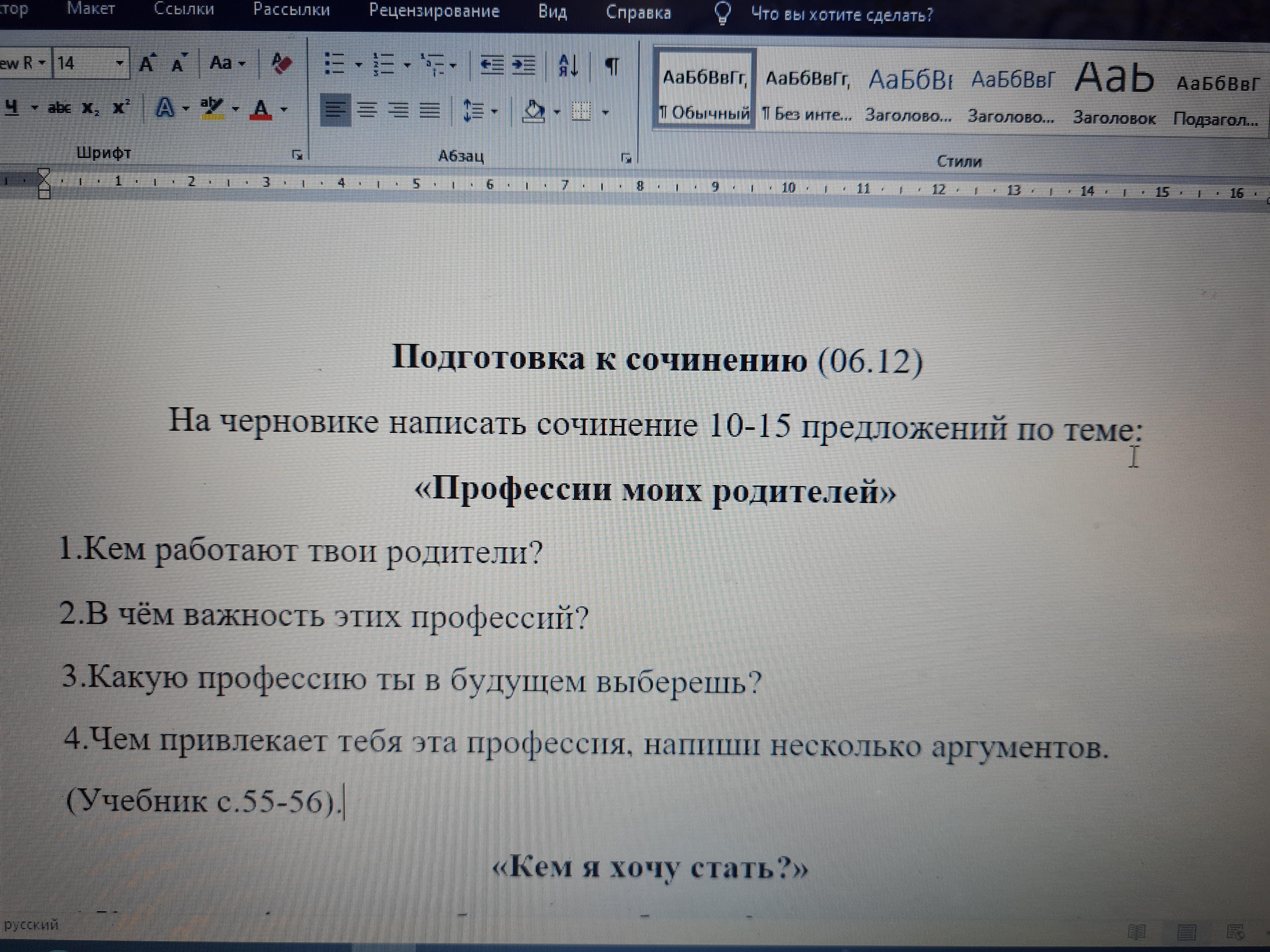1270x952 pixels.
Task: Expand the bullet library dropdown arrow
Action: point(358,64)
